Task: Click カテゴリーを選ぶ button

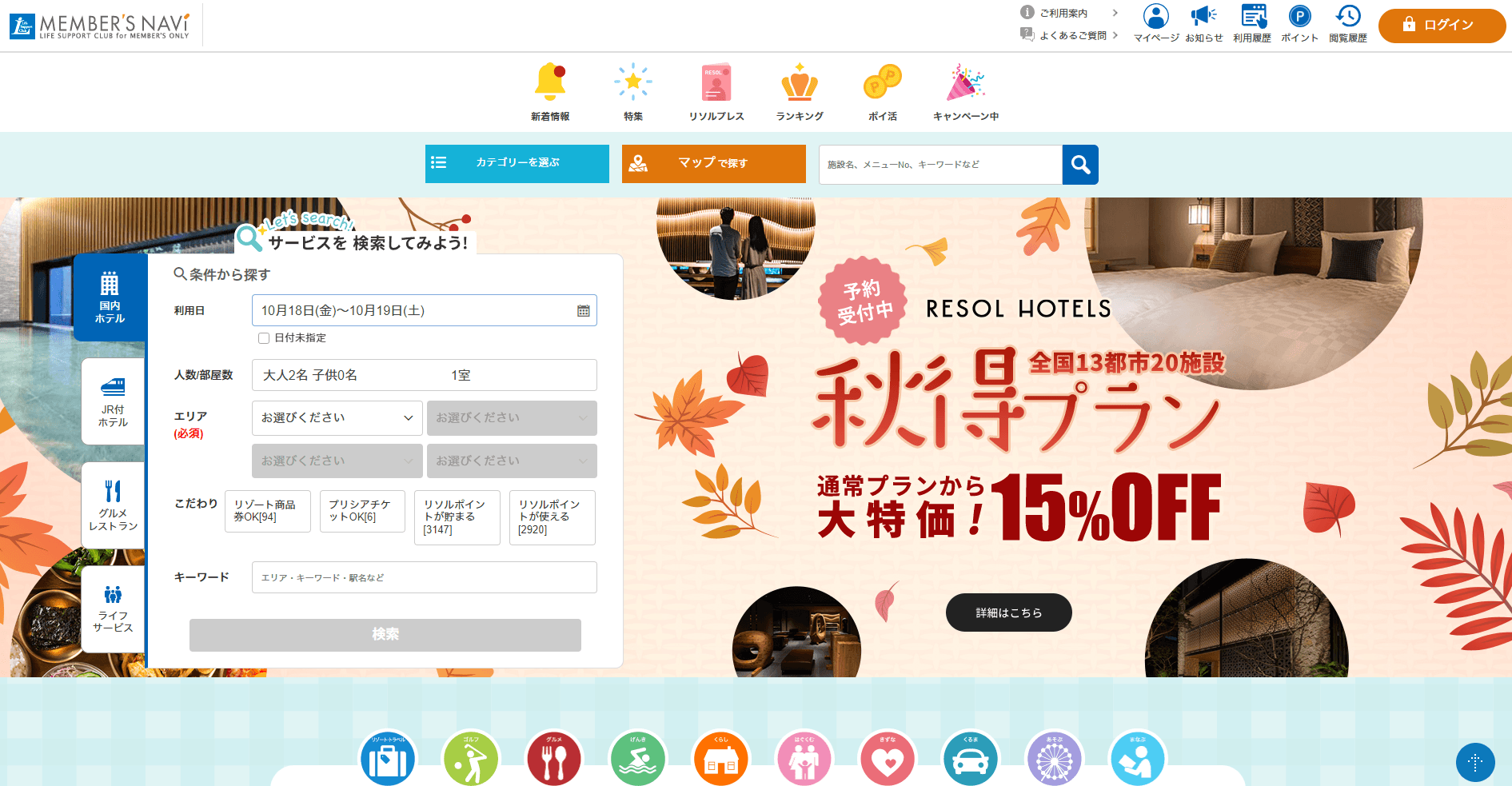Action: pyautogui.click(x=517, y=164)
